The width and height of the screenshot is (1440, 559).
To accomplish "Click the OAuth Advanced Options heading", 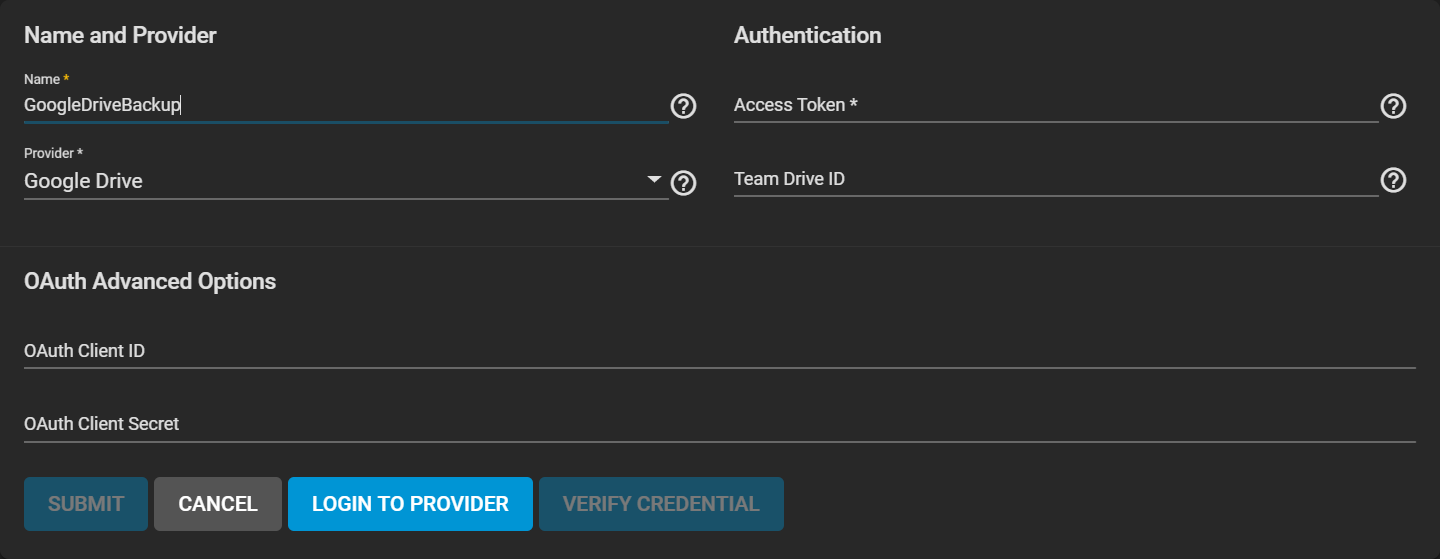I will point(150,282).
